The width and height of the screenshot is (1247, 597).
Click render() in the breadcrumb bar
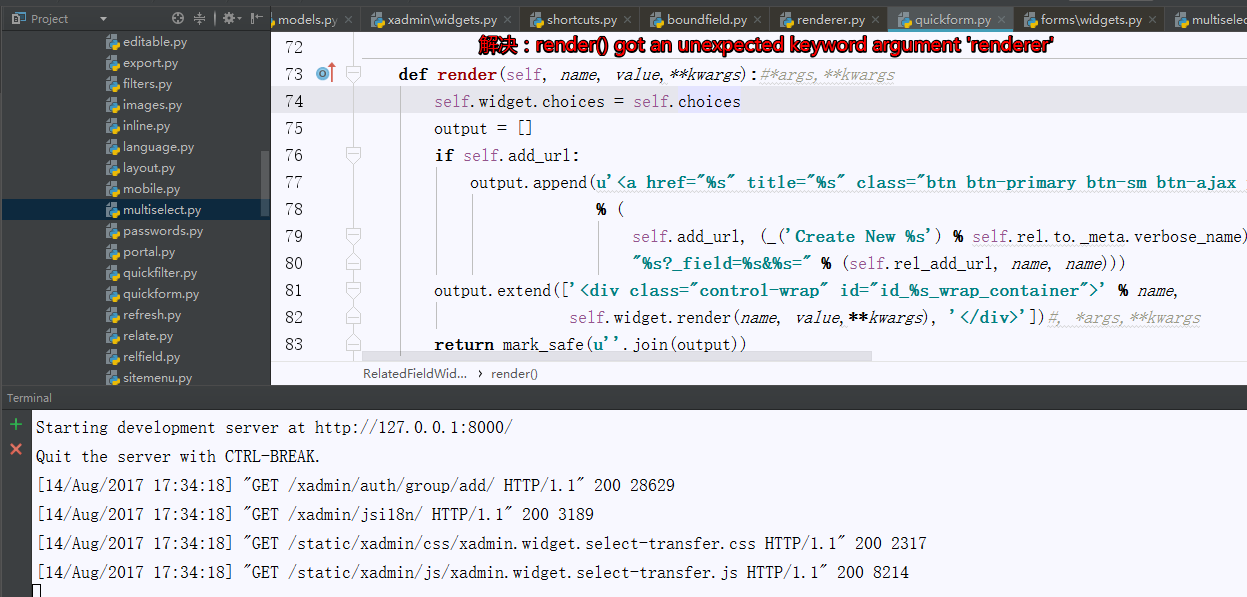coord(513,373)
